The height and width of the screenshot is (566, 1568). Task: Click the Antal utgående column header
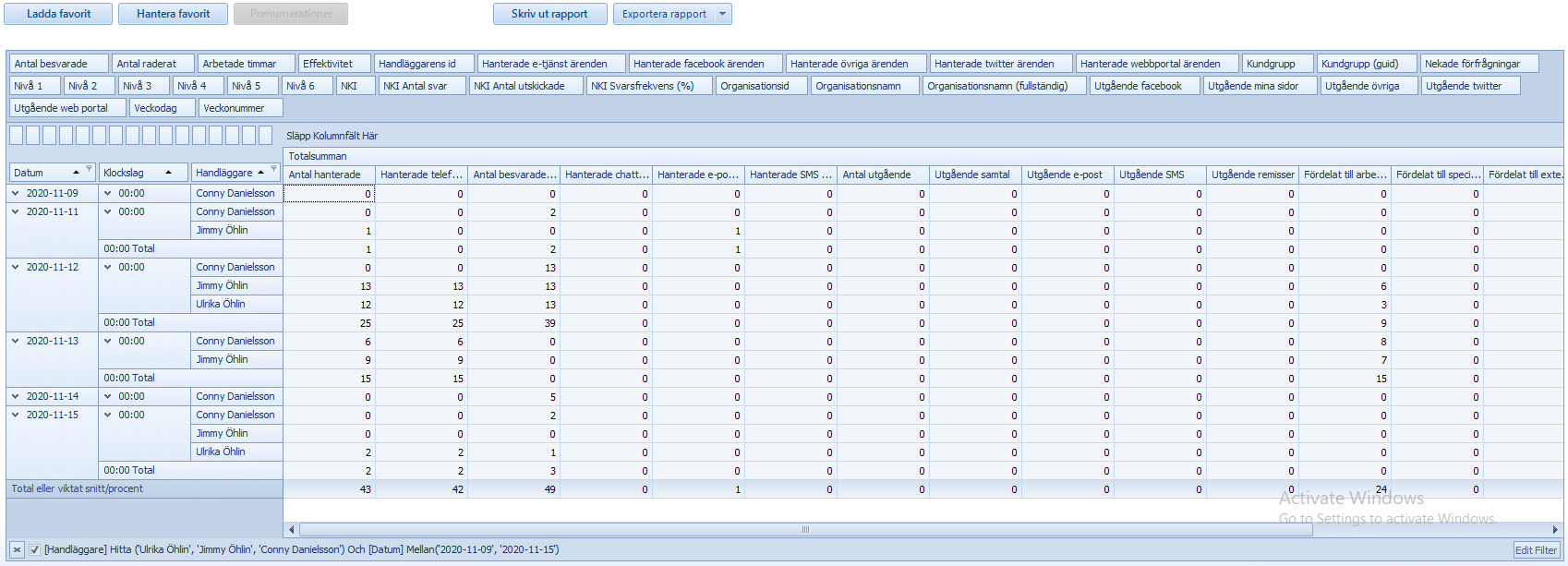[x=883, y=175]
